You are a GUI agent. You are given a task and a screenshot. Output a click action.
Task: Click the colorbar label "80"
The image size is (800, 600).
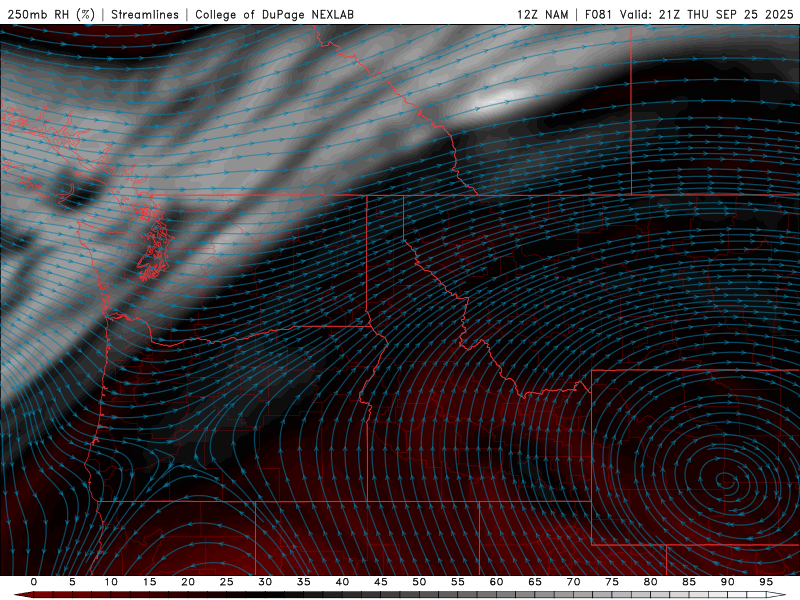click(x=650, y=582)
